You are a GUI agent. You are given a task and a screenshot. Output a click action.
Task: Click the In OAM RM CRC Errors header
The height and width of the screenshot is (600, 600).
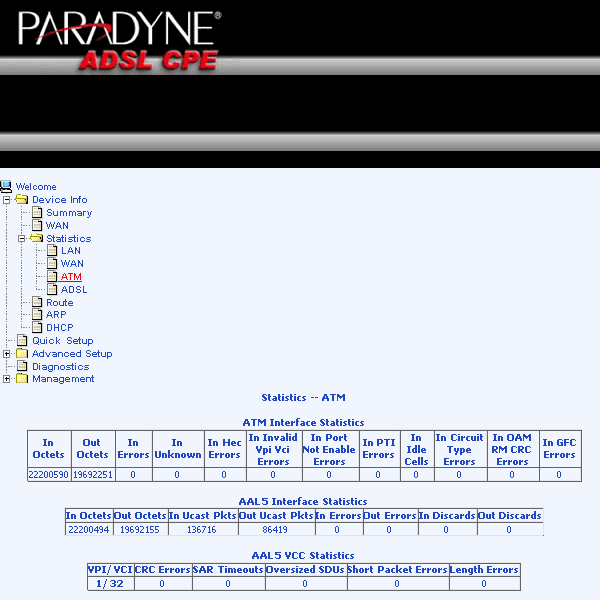pyautogui.click(x=512, y=450)
